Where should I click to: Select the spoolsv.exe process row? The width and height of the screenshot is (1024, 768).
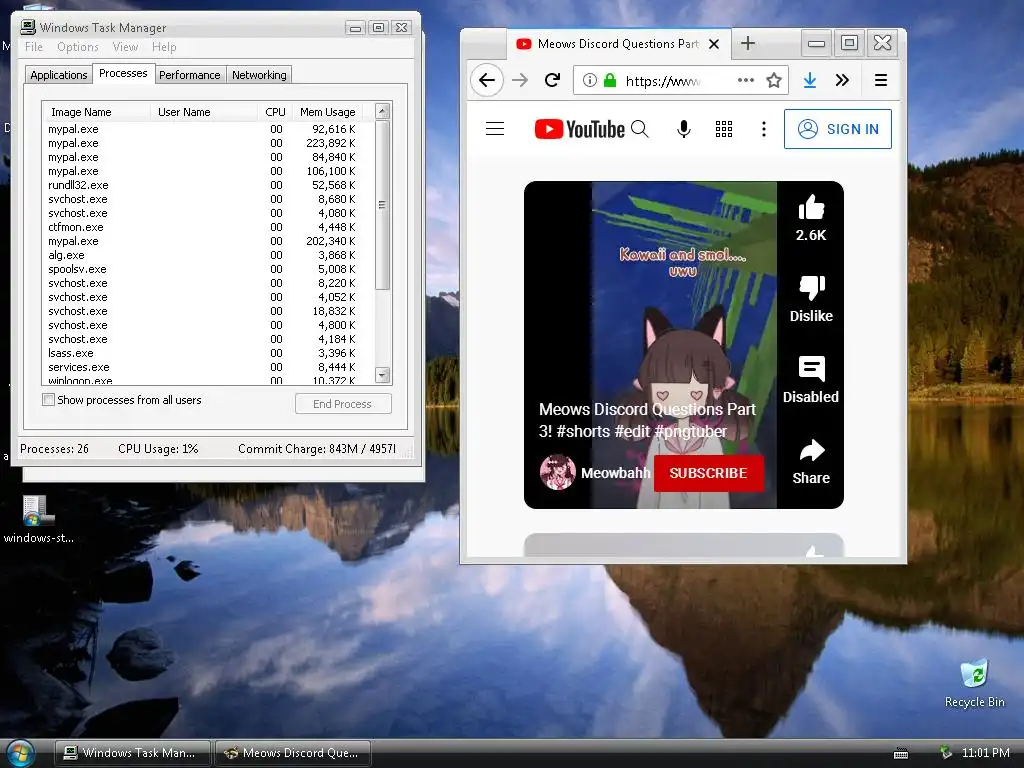click(x=209, y=269)
